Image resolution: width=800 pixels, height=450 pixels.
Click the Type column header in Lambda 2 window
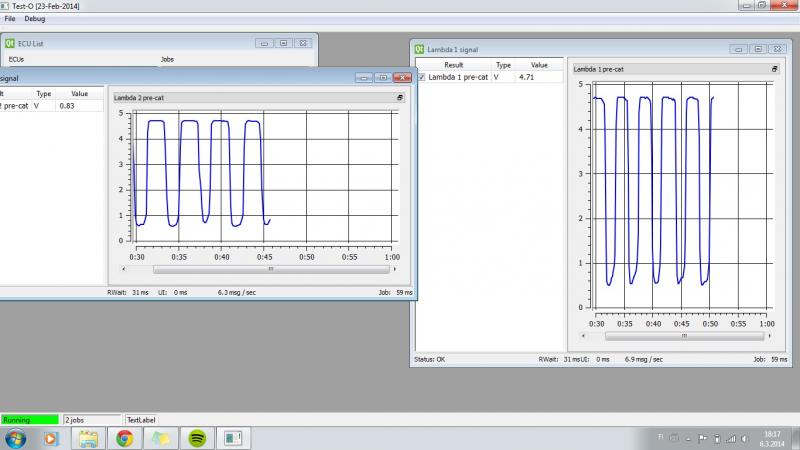44,93
